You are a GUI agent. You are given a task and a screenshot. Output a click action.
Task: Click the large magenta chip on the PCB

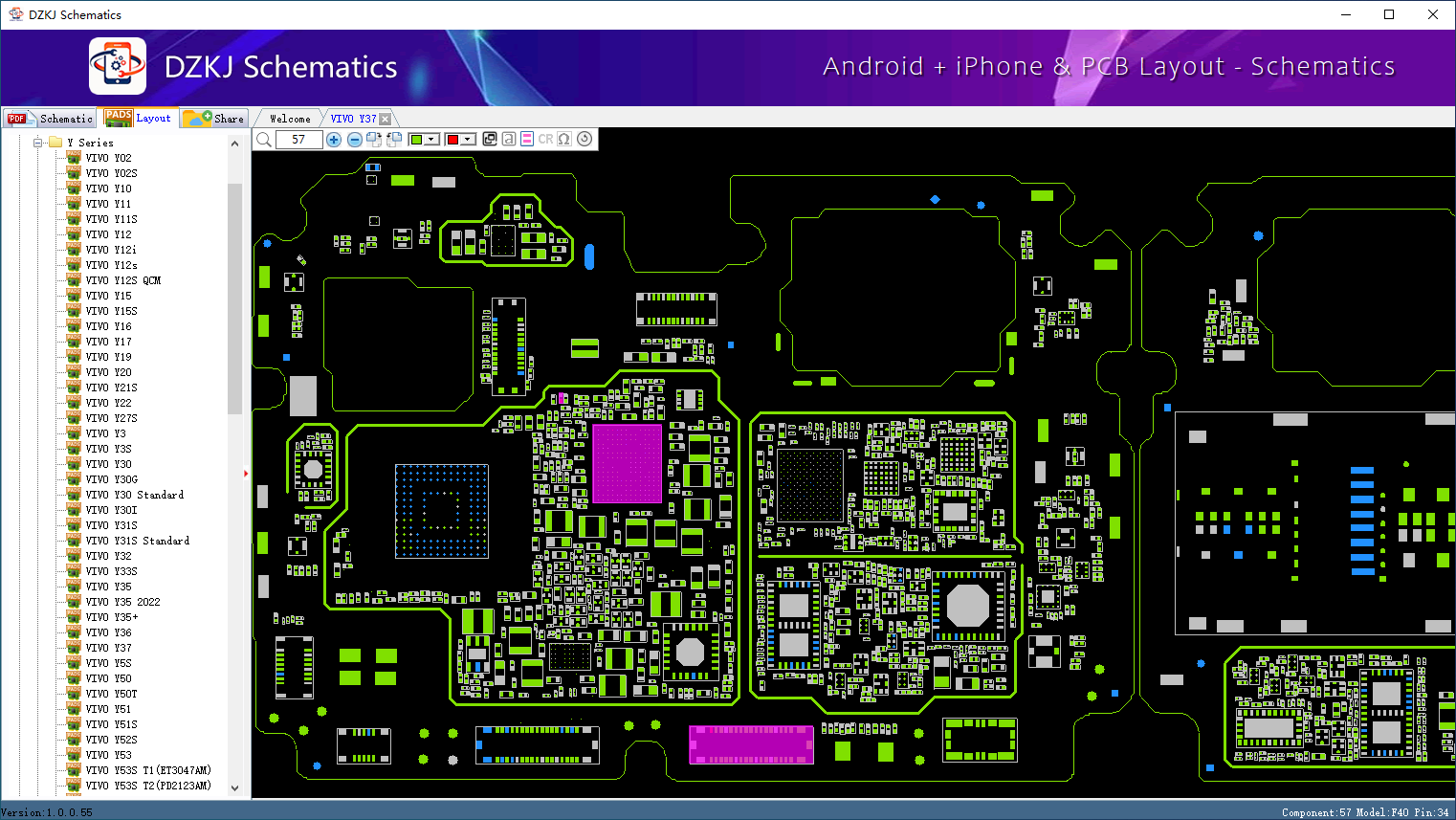(628, 463)
